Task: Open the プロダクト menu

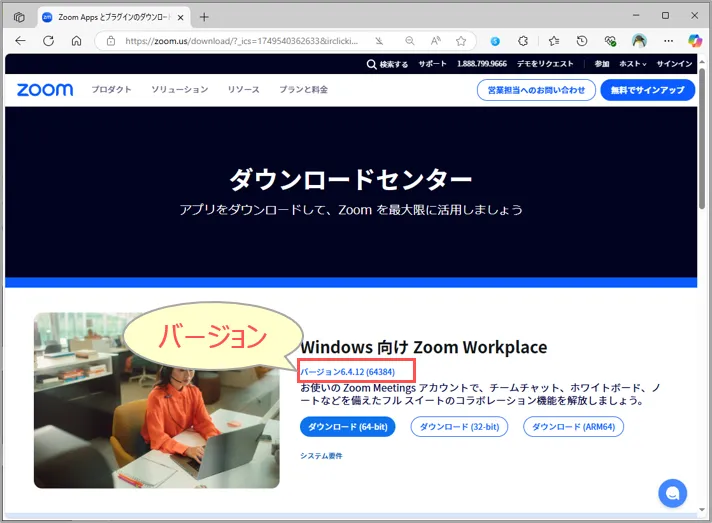Action: click(112, 89)
